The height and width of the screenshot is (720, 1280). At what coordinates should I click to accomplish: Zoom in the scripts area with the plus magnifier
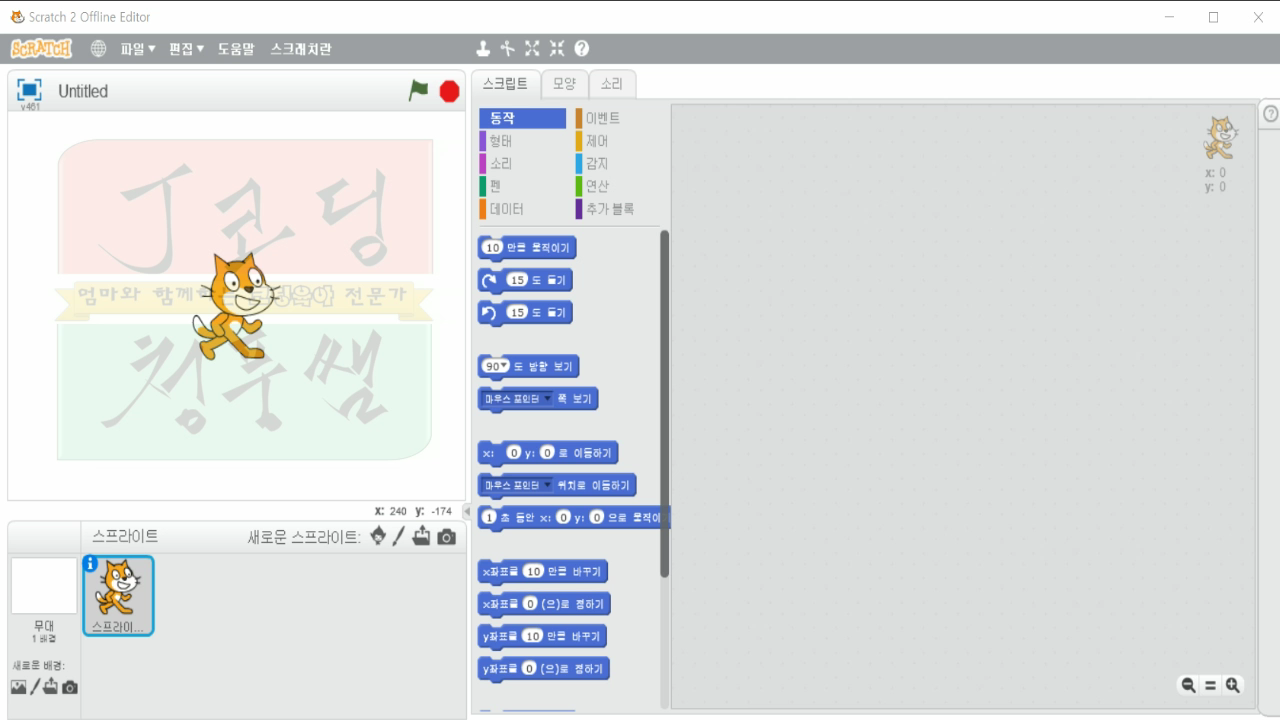pyautogui.click(x=1233, y=685)
